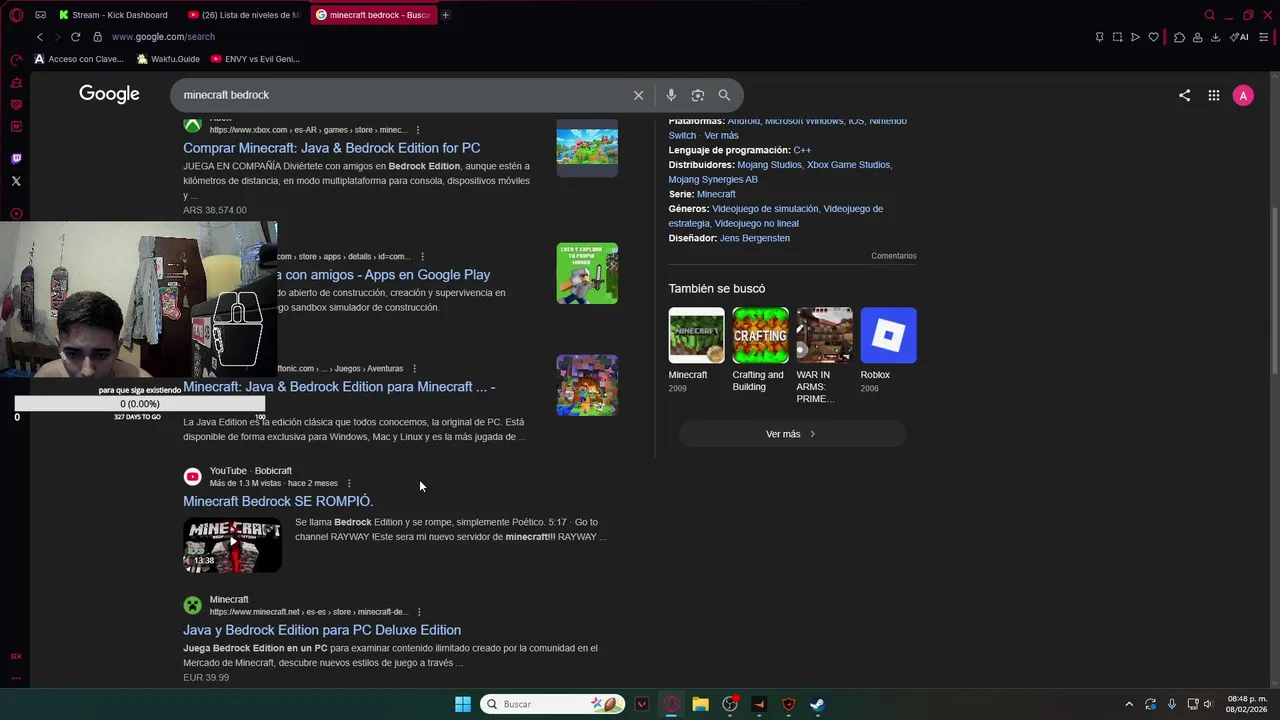Image resolution: width=1280 pixels, height=720 pixels.
Task: Open File Explorer from the taskbar
Action: [700, 704]
